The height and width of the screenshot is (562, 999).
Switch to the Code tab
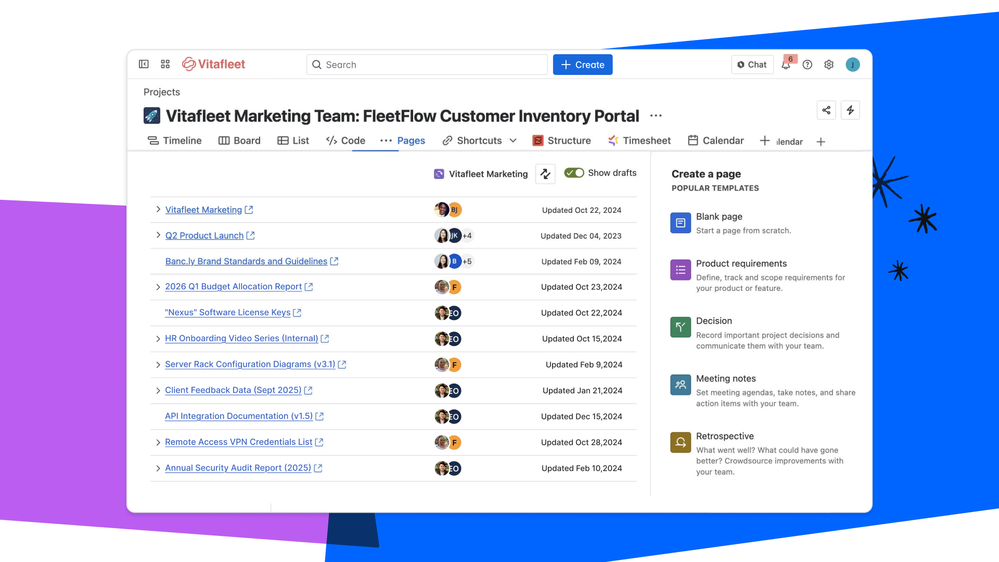(345, 141)
